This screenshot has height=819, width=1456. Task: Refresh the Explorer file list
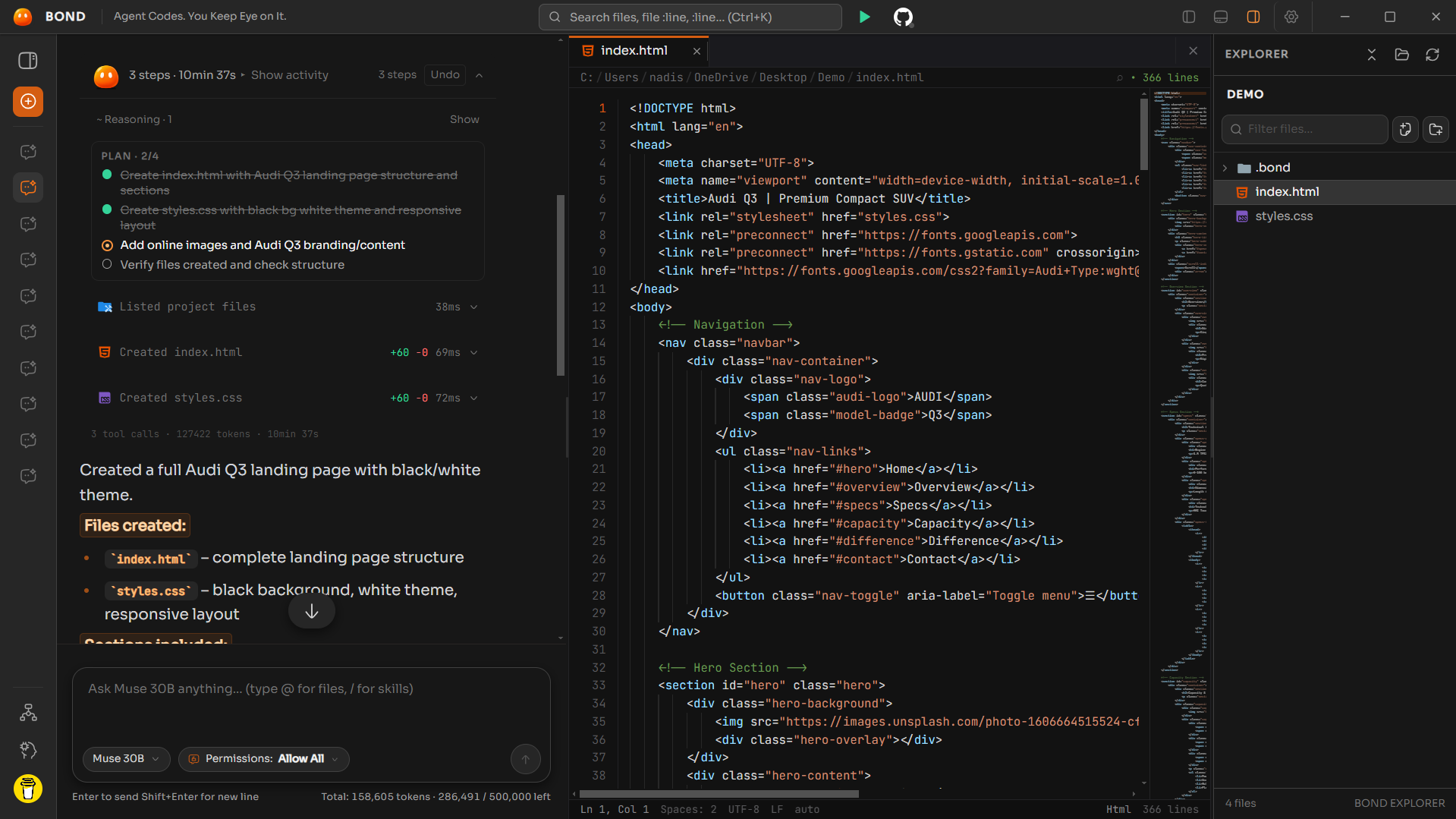pos(1432,55)
